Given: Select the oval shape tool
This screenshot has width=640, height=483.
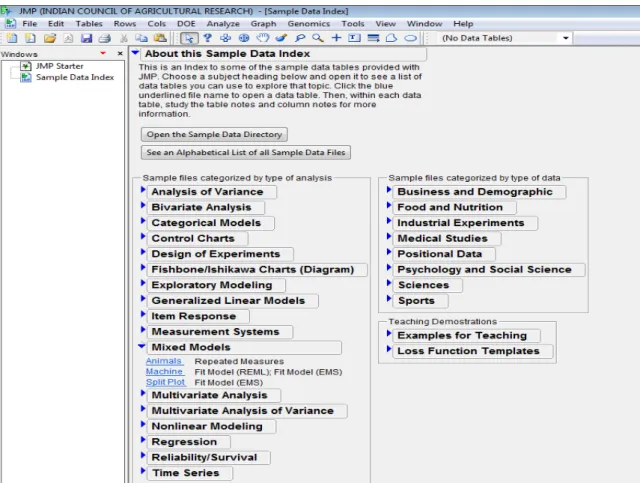Looking at the screenshot, I should [x=410, y=38].
